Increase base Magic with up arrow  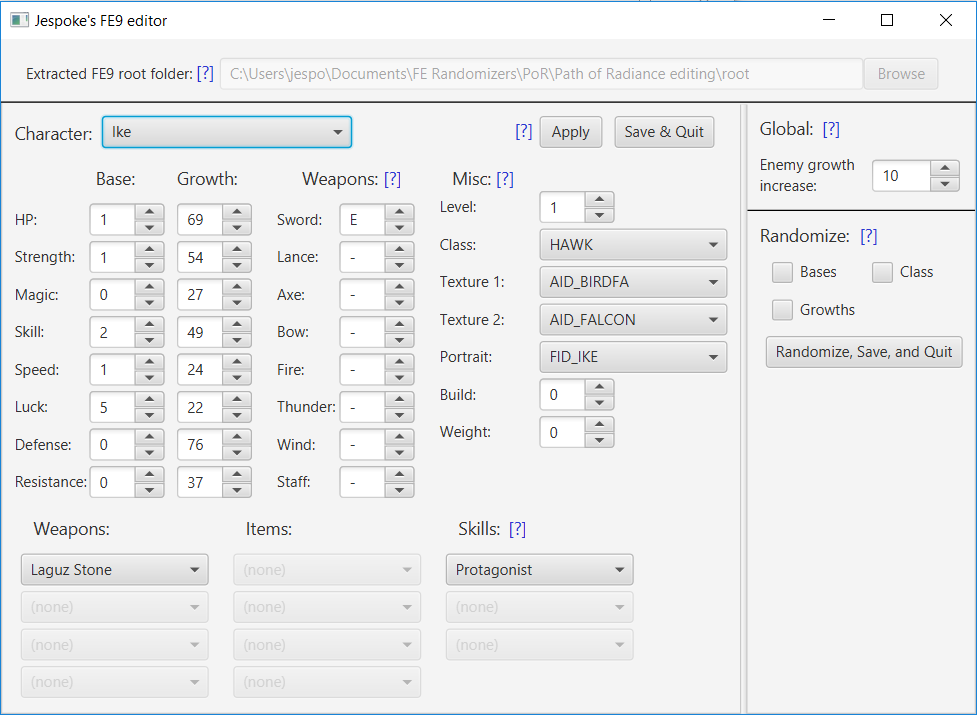tap(150, 286)
